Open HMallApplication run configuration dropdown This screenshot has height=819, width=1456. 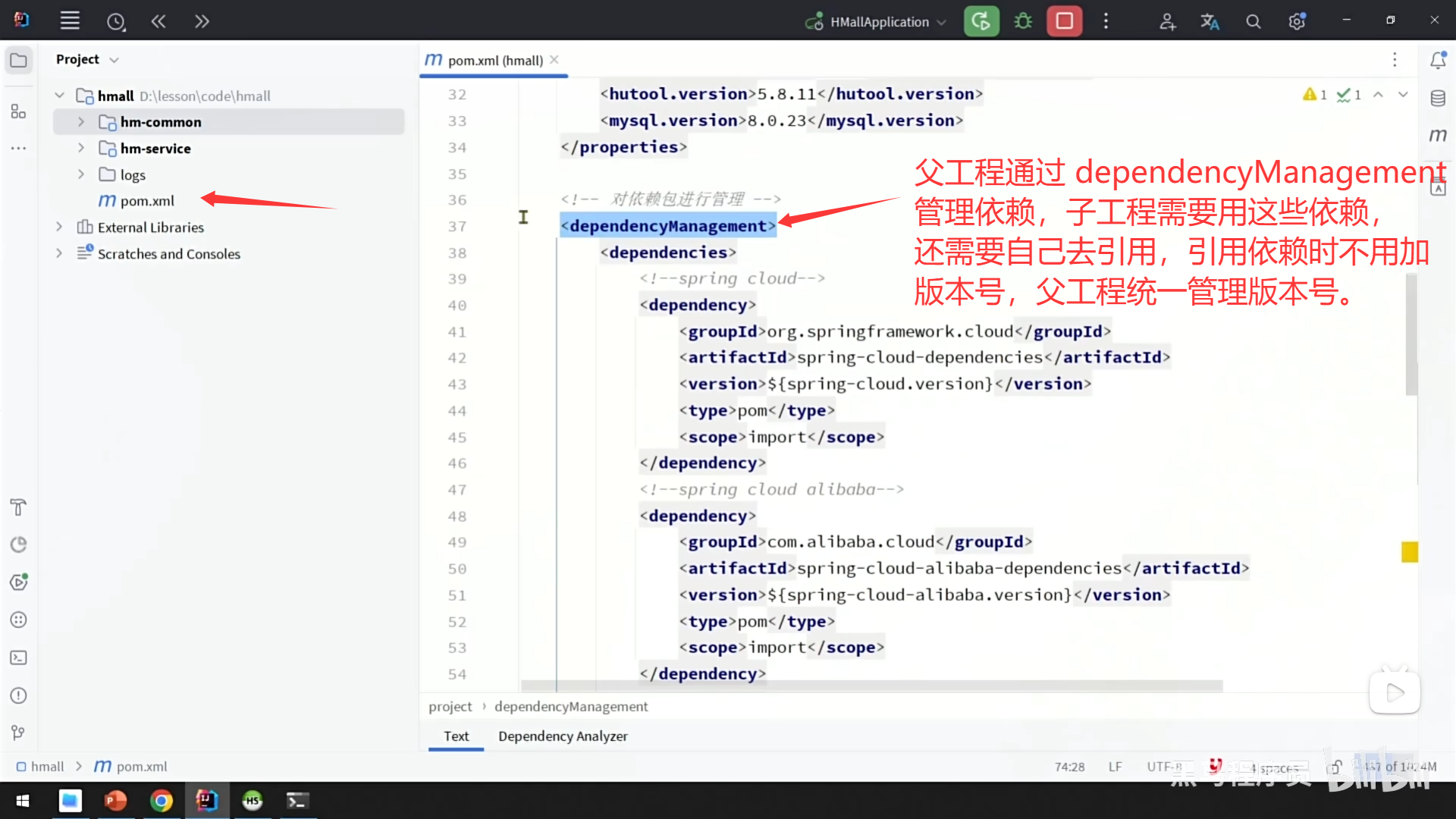tap(880, 22)
